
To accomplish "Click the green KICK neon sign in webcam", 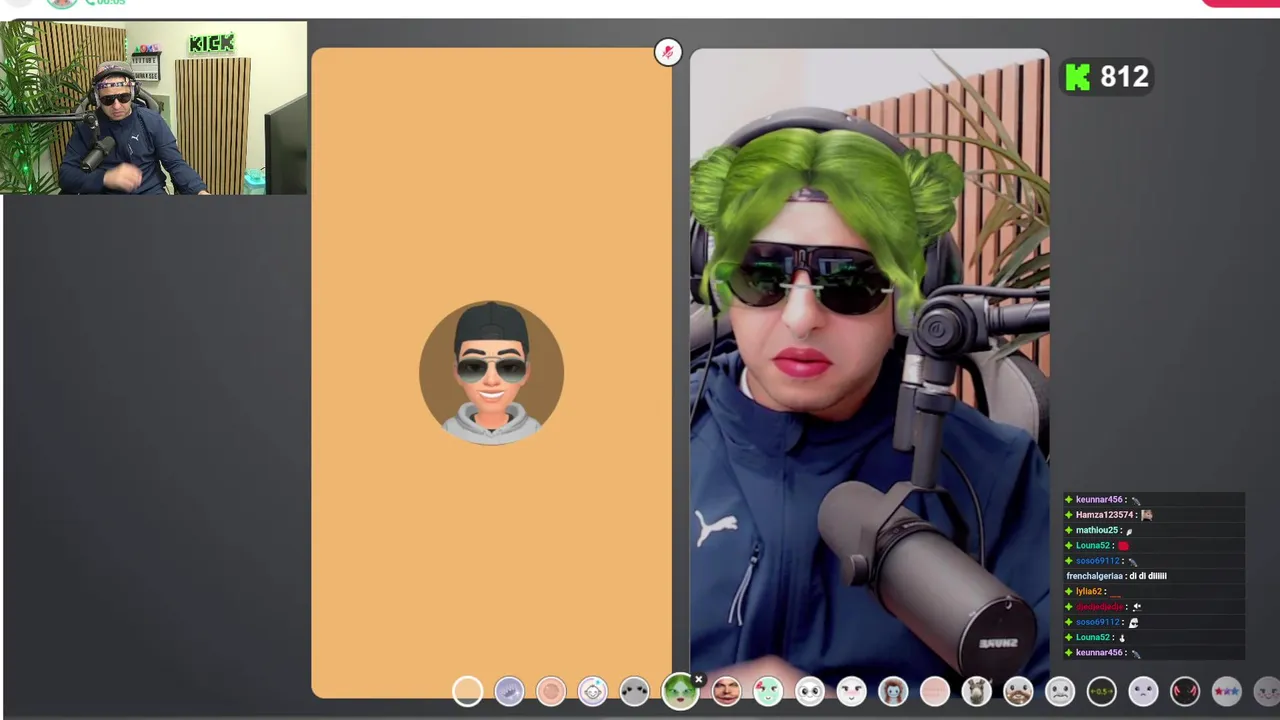I will click(x=211, y=43).
